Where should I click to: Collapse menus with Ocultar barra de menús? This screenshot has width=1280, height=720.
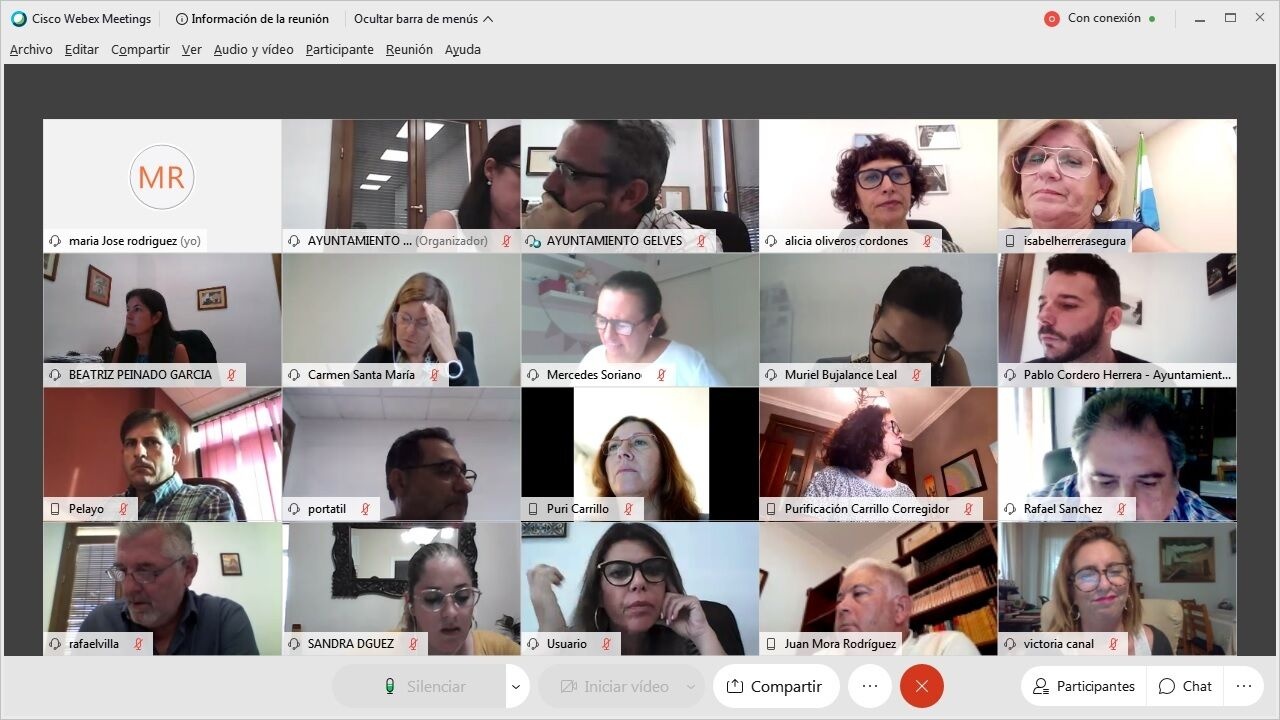pyautogui.click(x=423, y=19)
